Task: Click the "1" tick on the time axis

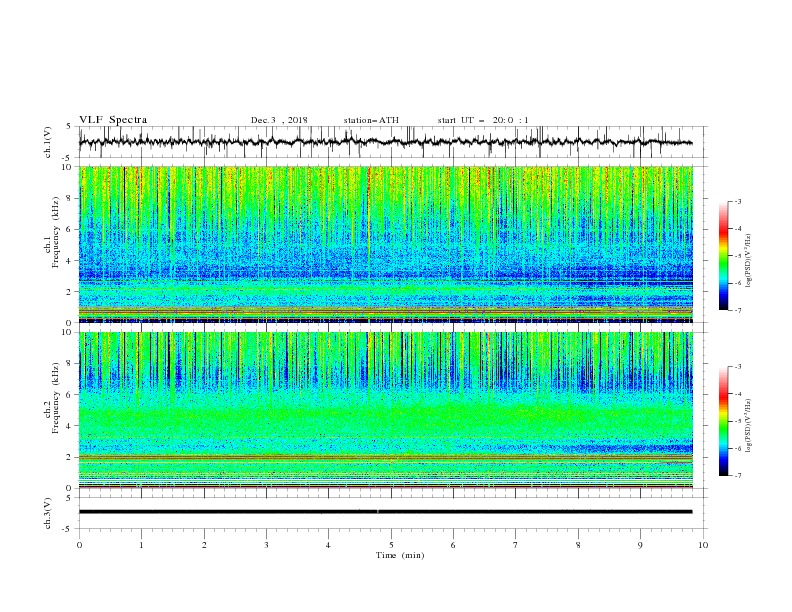Action: pos(141,545)
